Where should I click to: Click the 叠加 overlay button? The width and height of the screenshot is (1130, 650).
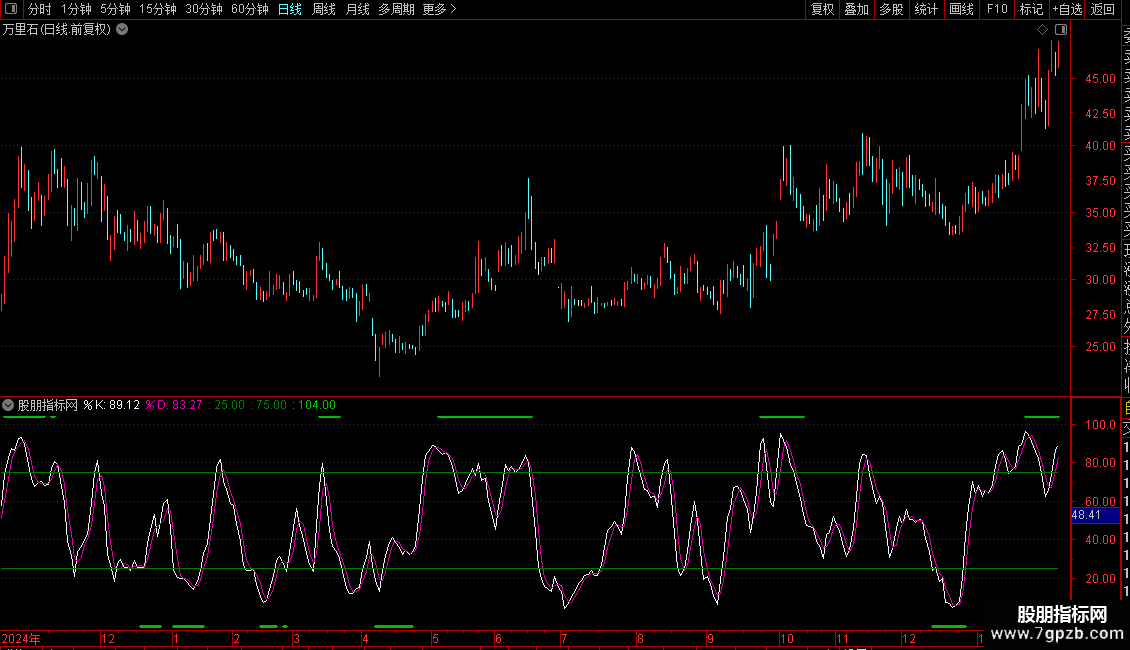tap(856, 9)
